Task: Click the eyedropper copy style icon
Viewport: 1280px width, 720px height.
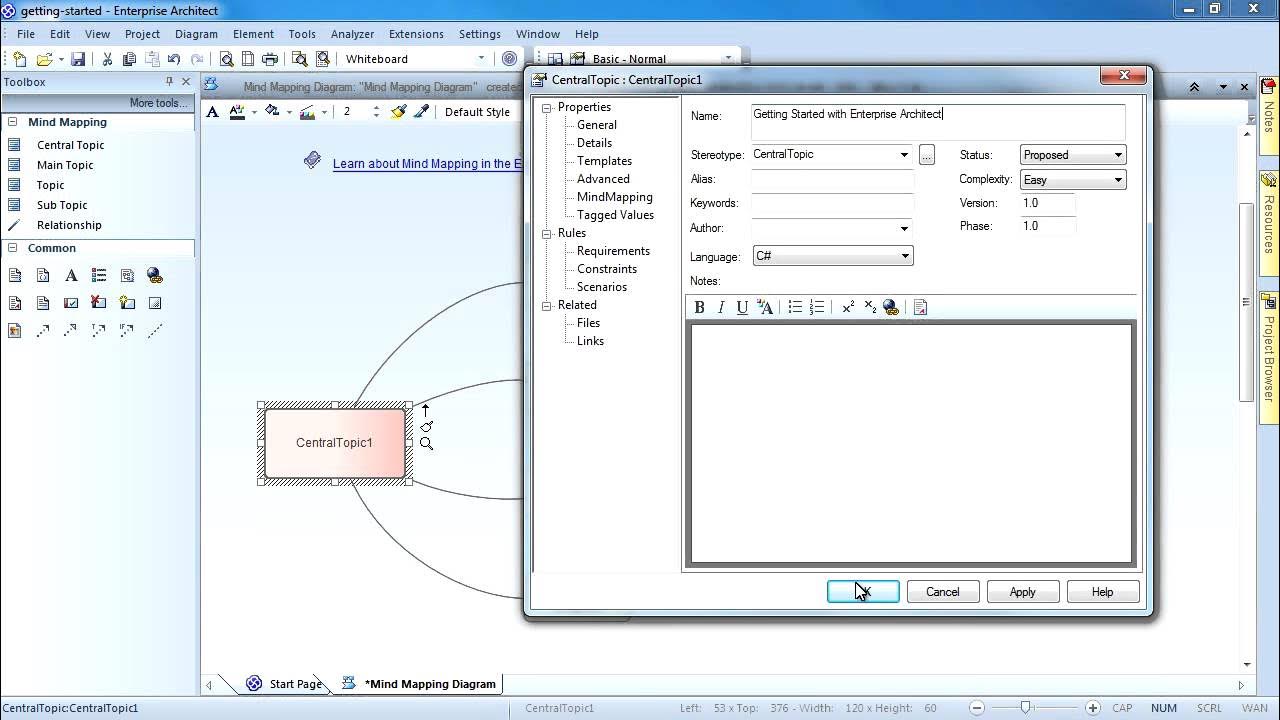Action: [x=422, y=112]
